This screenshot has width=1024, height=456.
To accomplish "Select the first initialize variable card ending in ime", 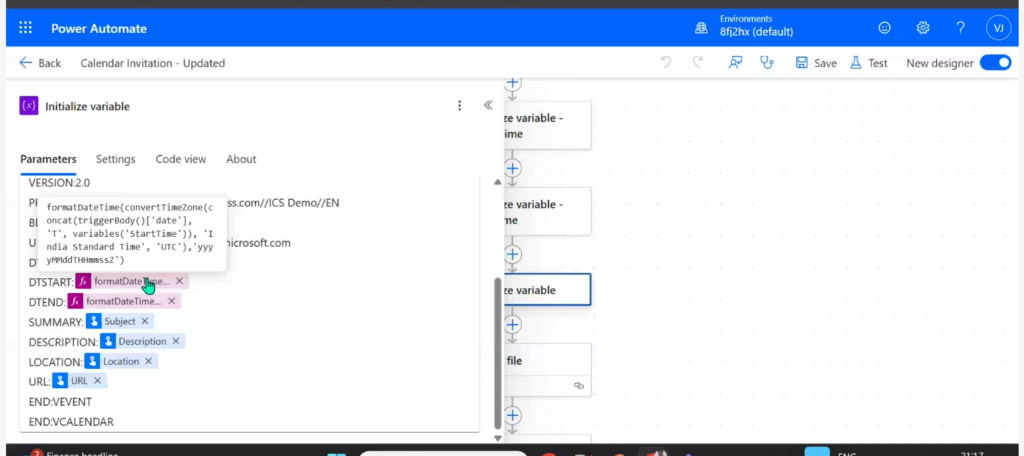I will point(548,125).
